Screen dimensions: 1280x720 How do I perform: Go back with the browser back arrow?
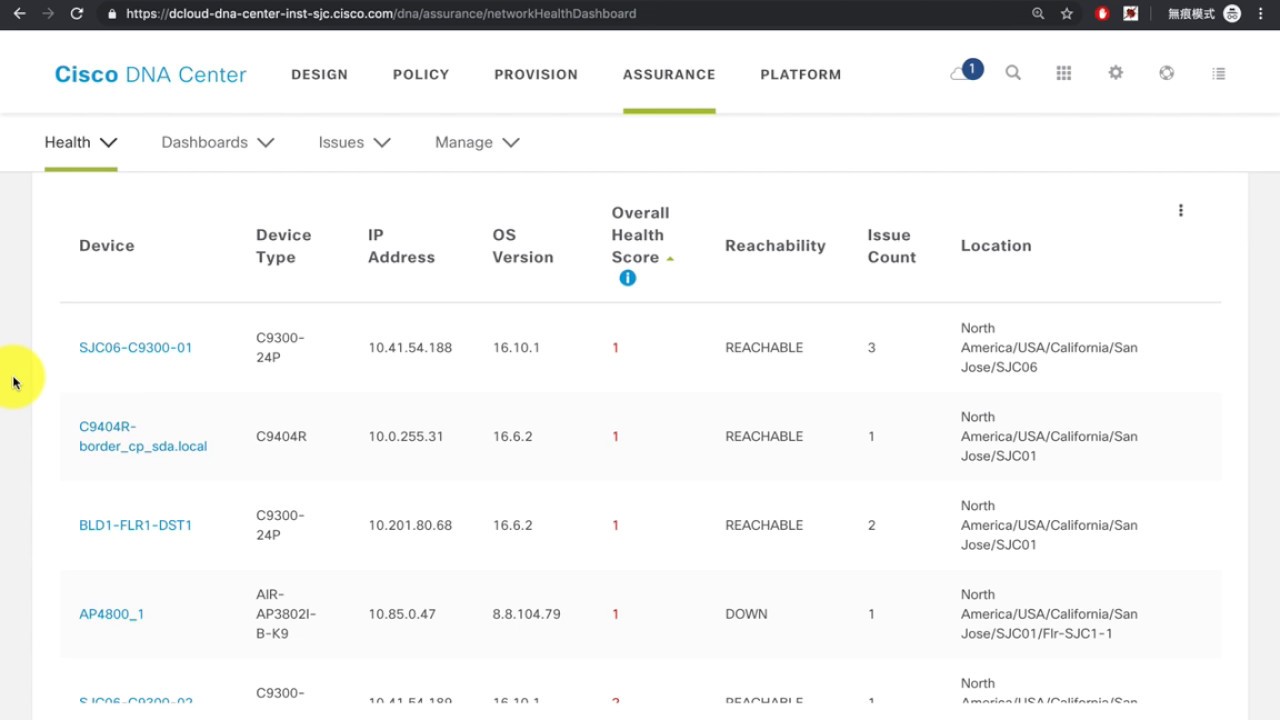19,14
